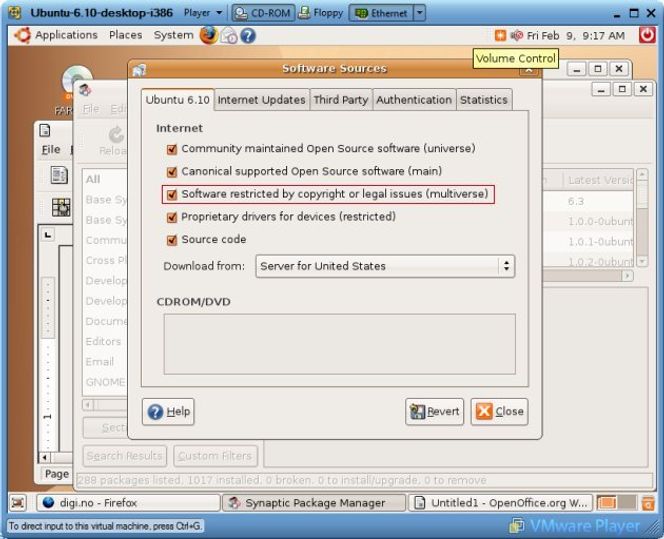Viewport: 664px width, 539px height.
Task: Click the update notification icon in tray
Action: (500, 35)
